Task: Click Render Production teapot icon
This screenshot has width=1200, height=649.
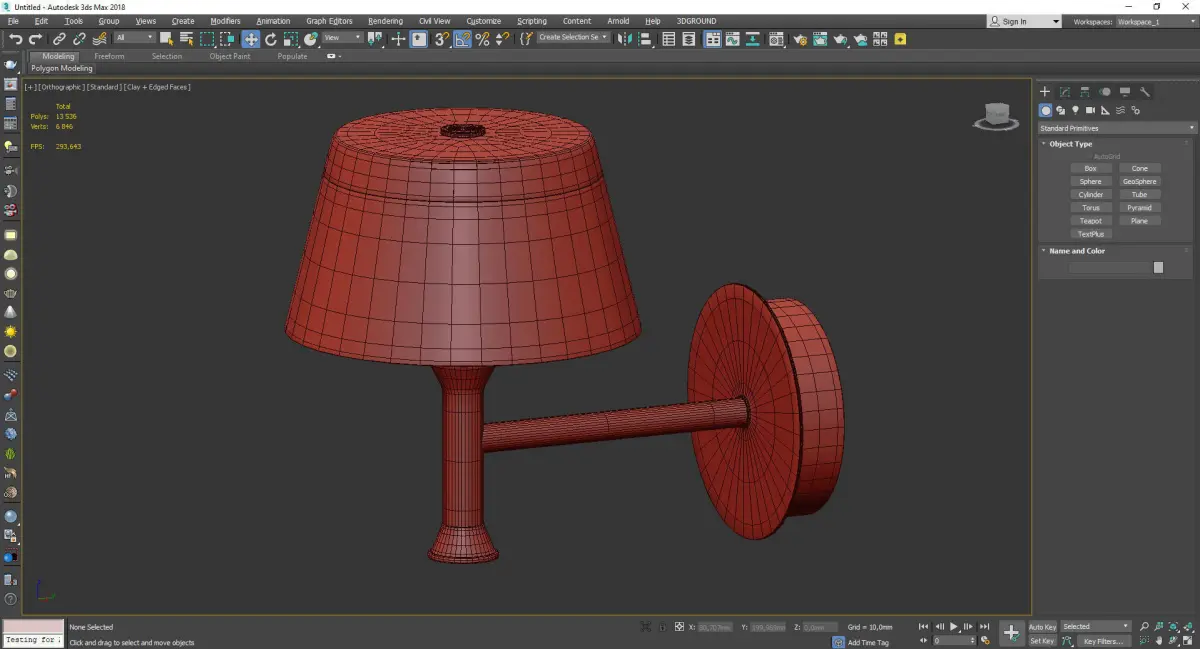Action: [x=840, y=39]
